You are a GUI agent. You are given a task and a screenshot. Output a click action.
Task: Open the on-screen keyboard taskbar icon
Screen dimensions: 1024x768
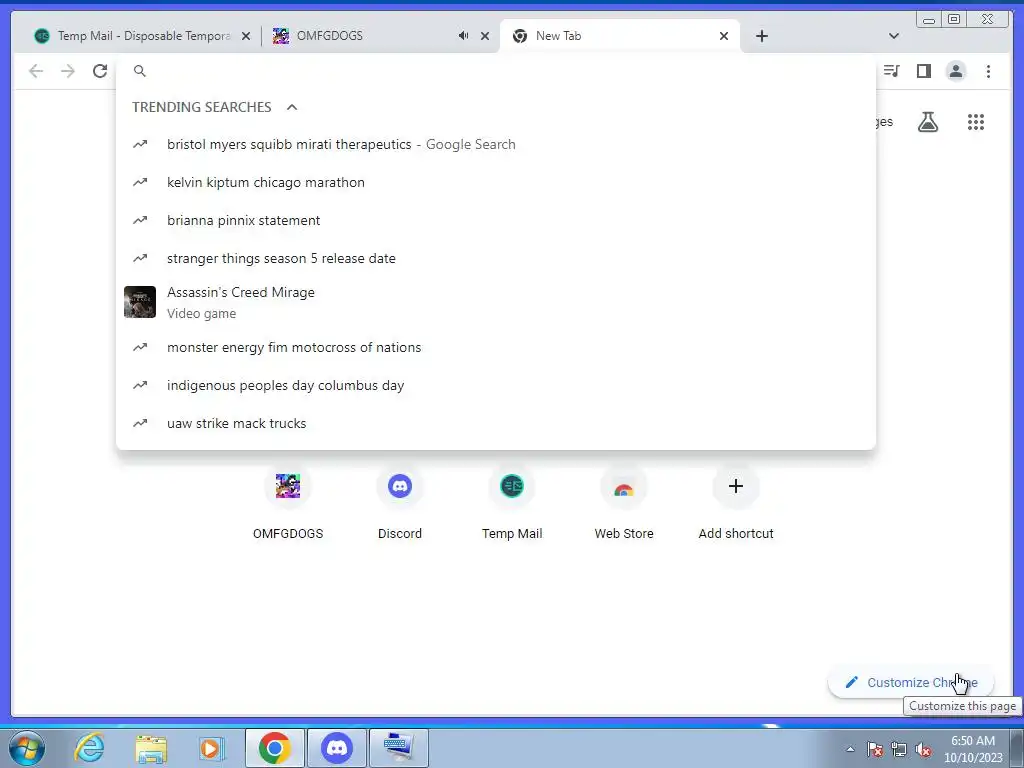[399, 748]
